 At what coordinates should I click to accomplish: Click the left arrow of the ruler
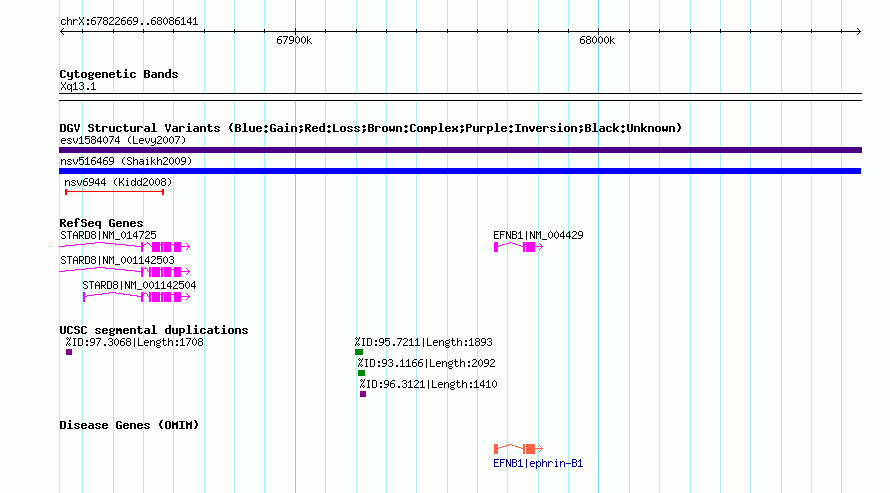(62, 32)
